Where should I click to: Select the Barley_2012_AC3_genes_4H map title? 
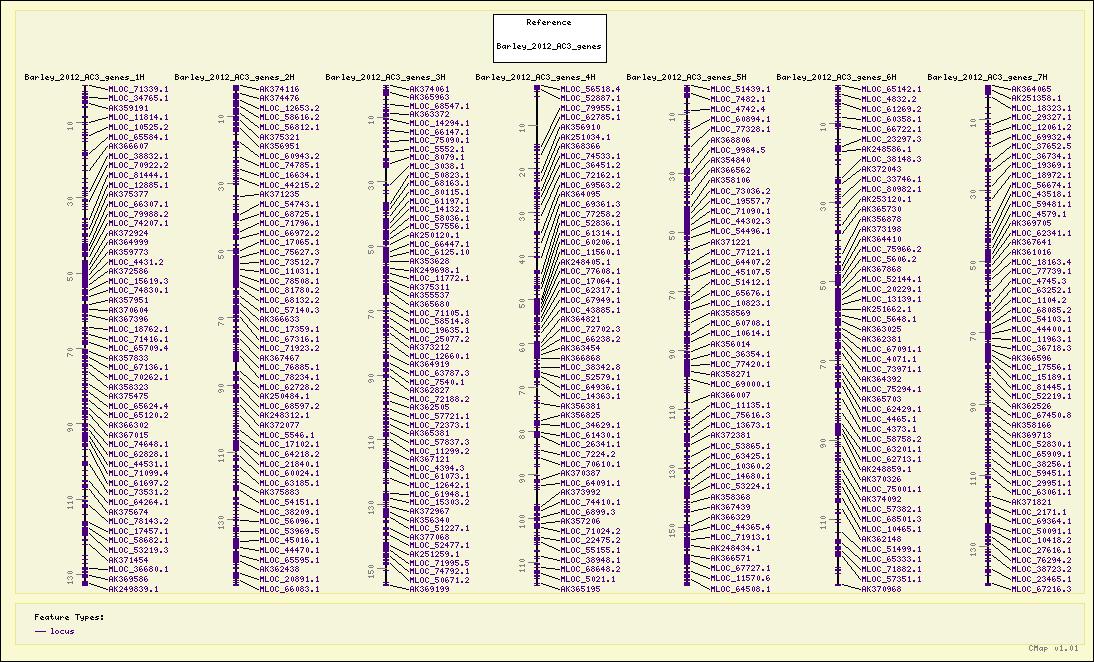pos(535,77)
